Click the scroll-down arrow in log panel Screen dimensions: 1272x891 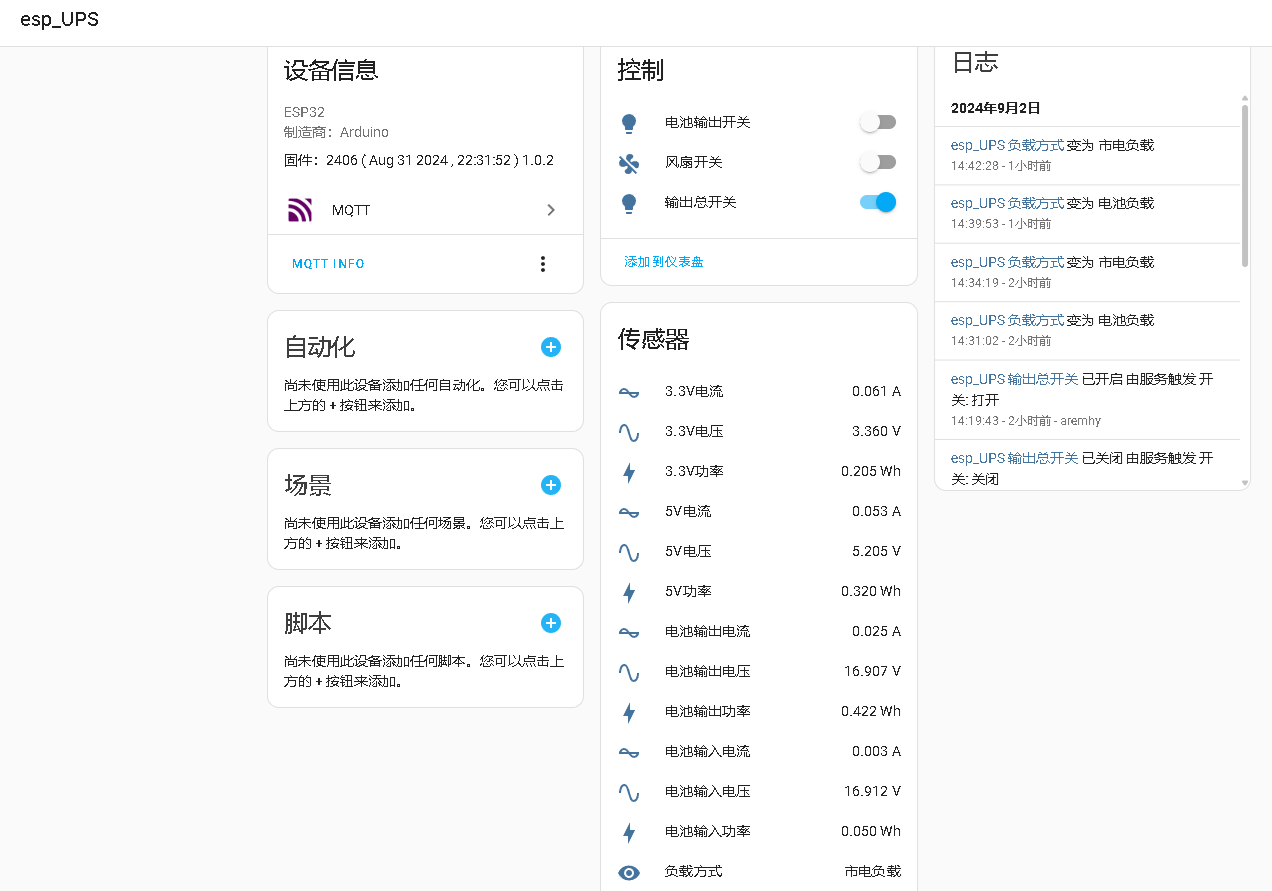click(x=1245, y=483)
